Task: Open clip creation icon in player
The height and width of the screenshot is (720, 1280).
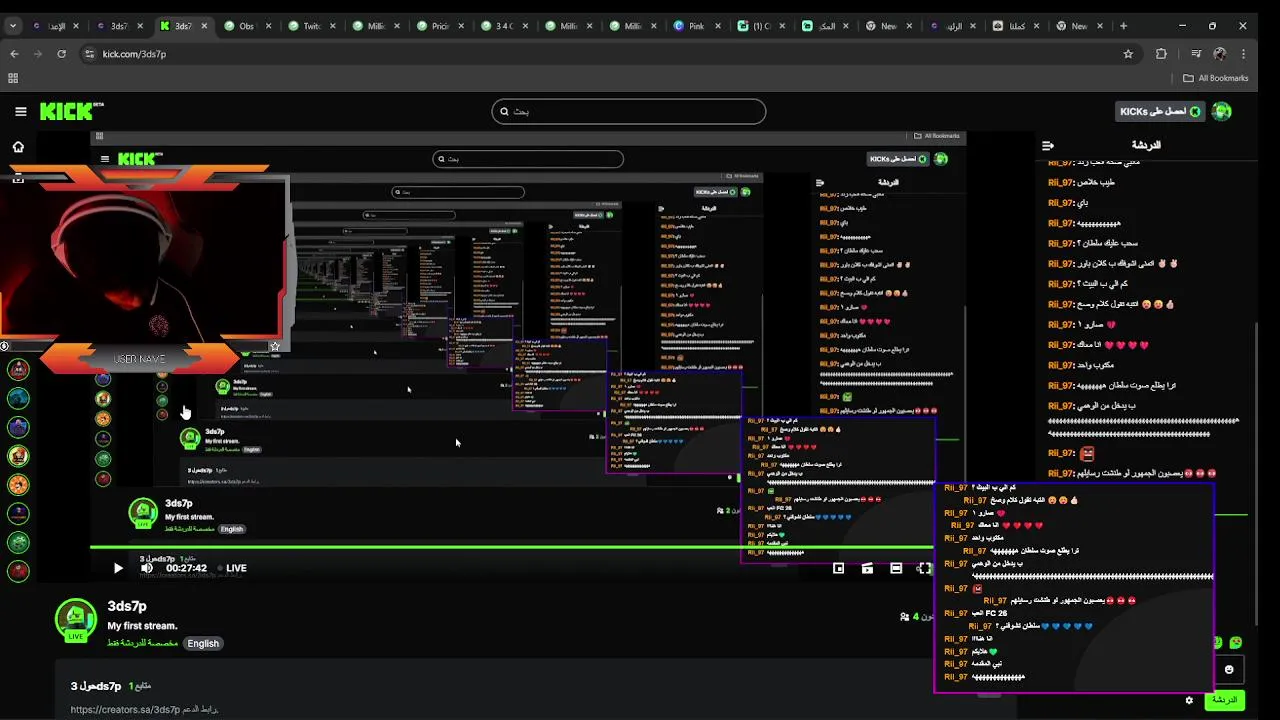Action: tap(867, 568)
